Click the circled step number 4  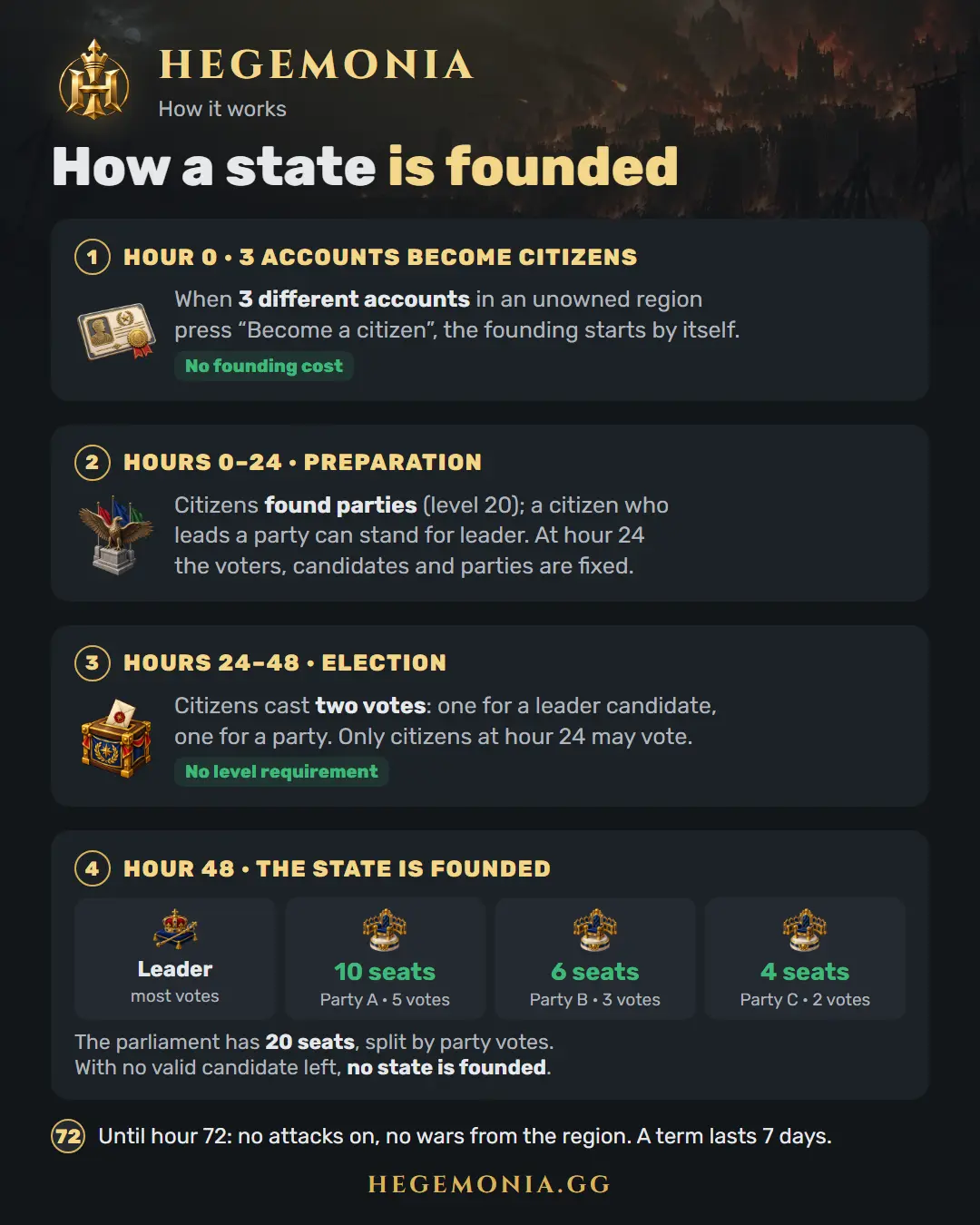click(93, 868)
